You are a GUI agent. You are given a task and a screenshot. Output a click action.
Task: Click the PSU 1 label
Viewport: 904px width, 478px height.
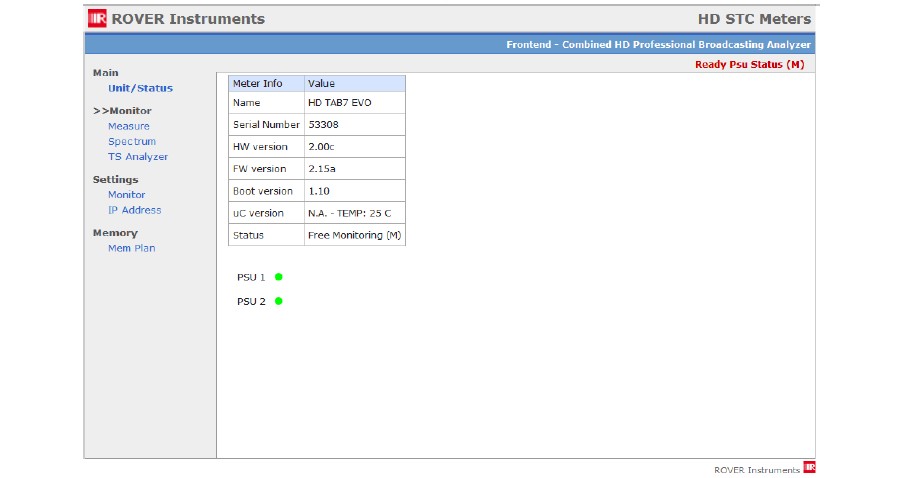coord(251,277)
